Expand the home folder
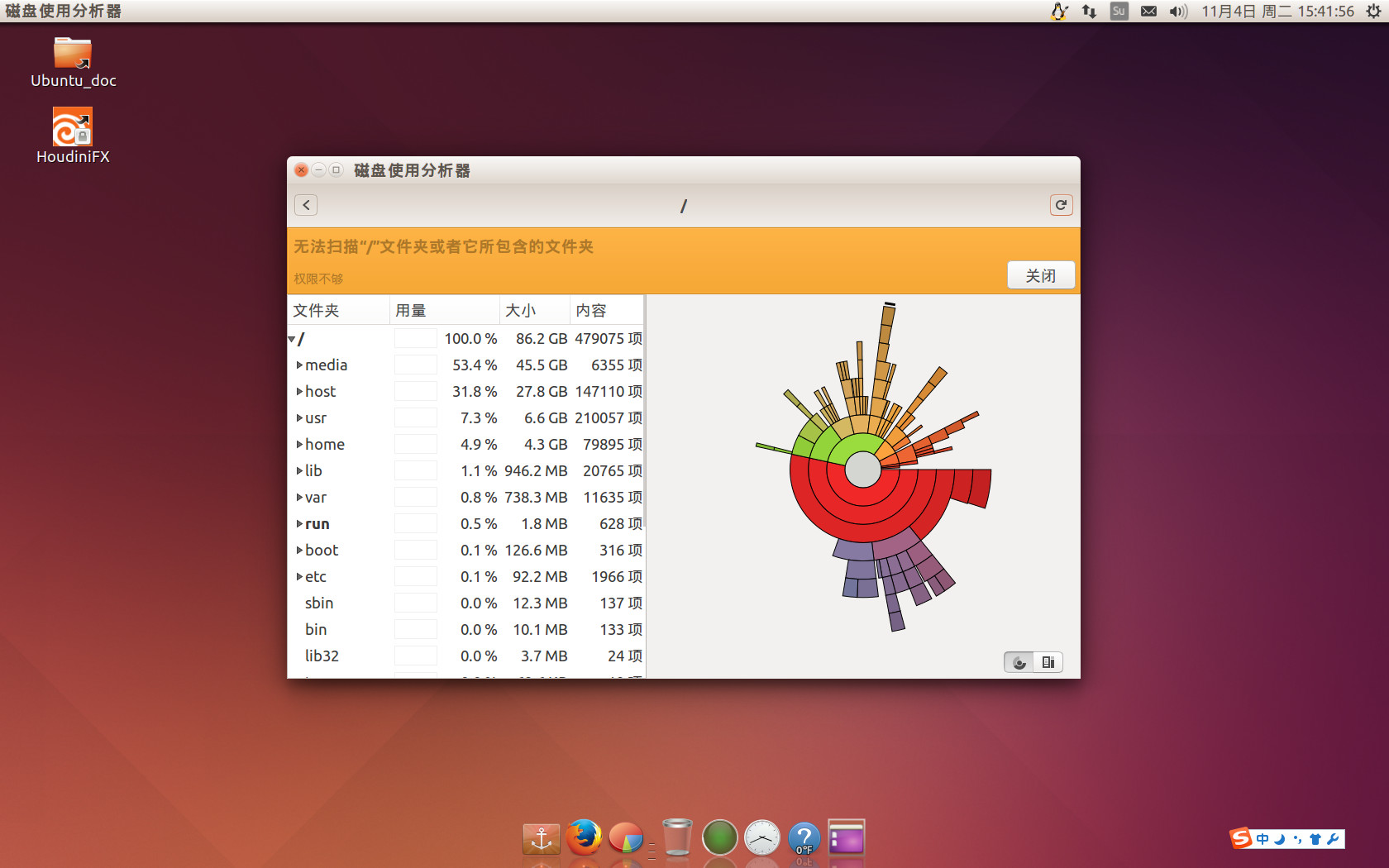 [299, 445]
